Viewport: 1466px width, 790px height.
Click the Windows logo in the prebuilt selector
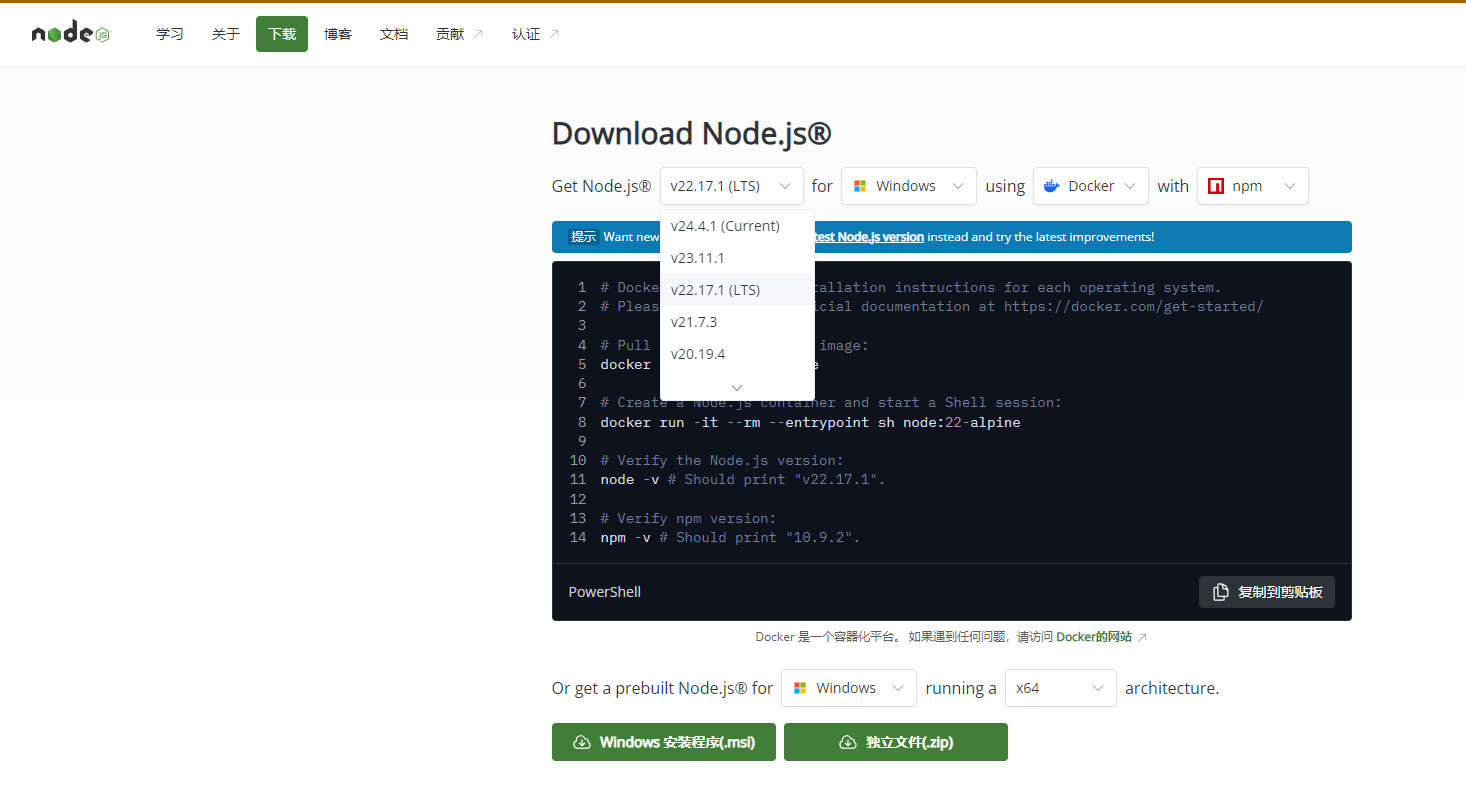(x=799, y=688)
